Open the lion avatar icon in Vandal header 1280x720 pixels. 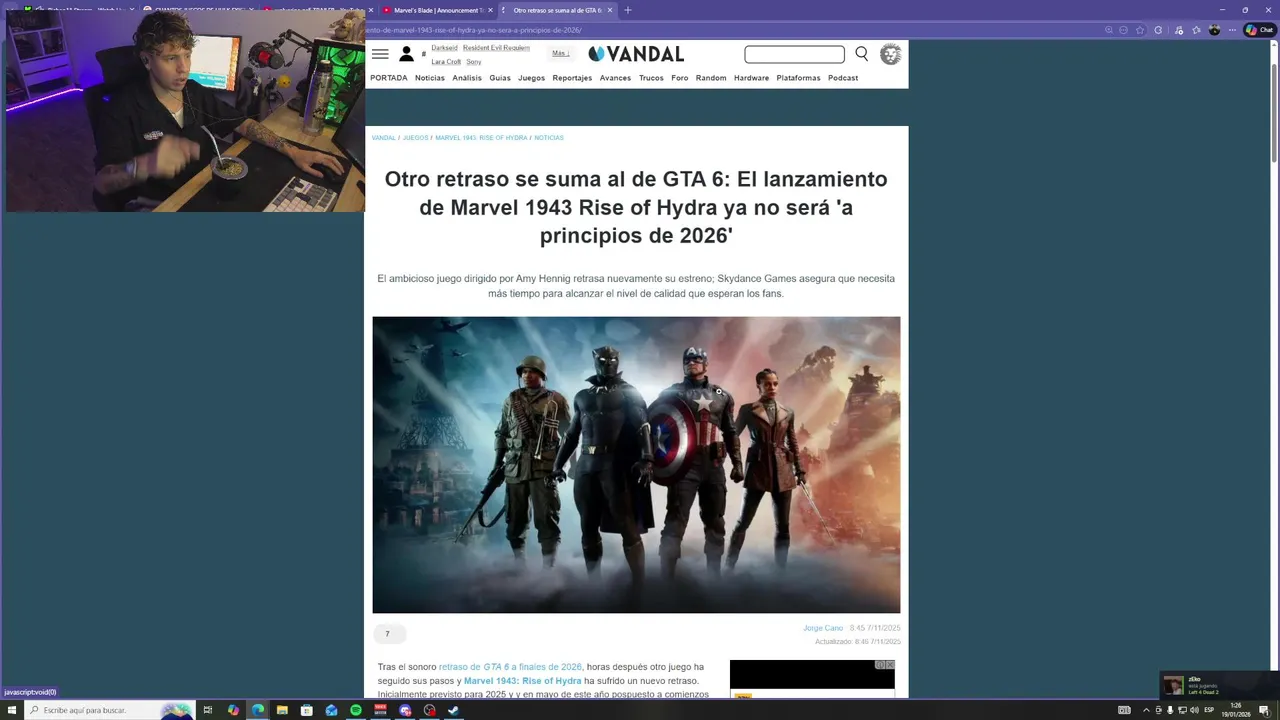pos(890,54)
